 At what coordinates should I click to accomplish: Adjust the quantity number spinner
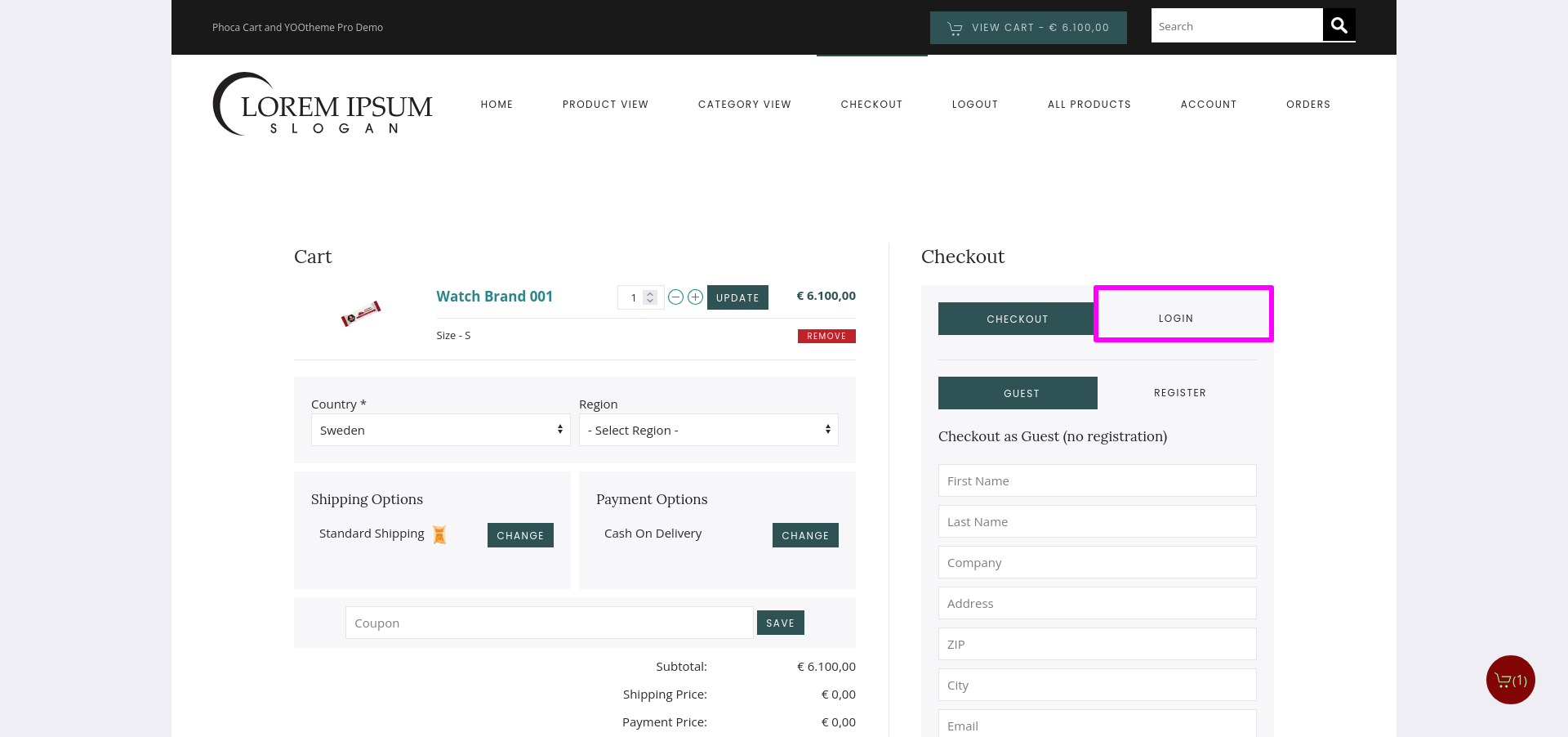point(649,297)
